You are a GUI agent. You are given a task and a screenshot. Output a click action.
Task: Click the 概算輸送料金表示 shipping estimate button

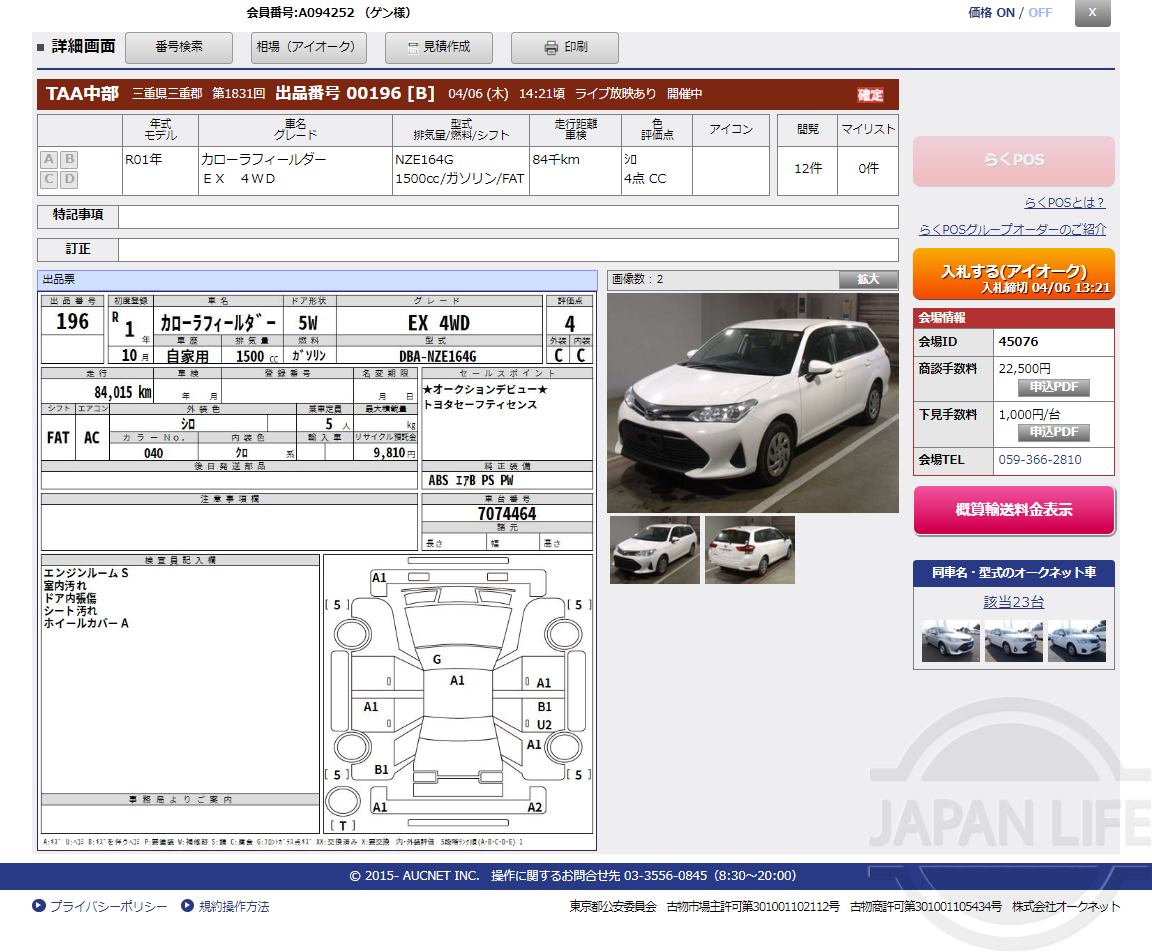pyautogui.click(x=1014, y=509)
